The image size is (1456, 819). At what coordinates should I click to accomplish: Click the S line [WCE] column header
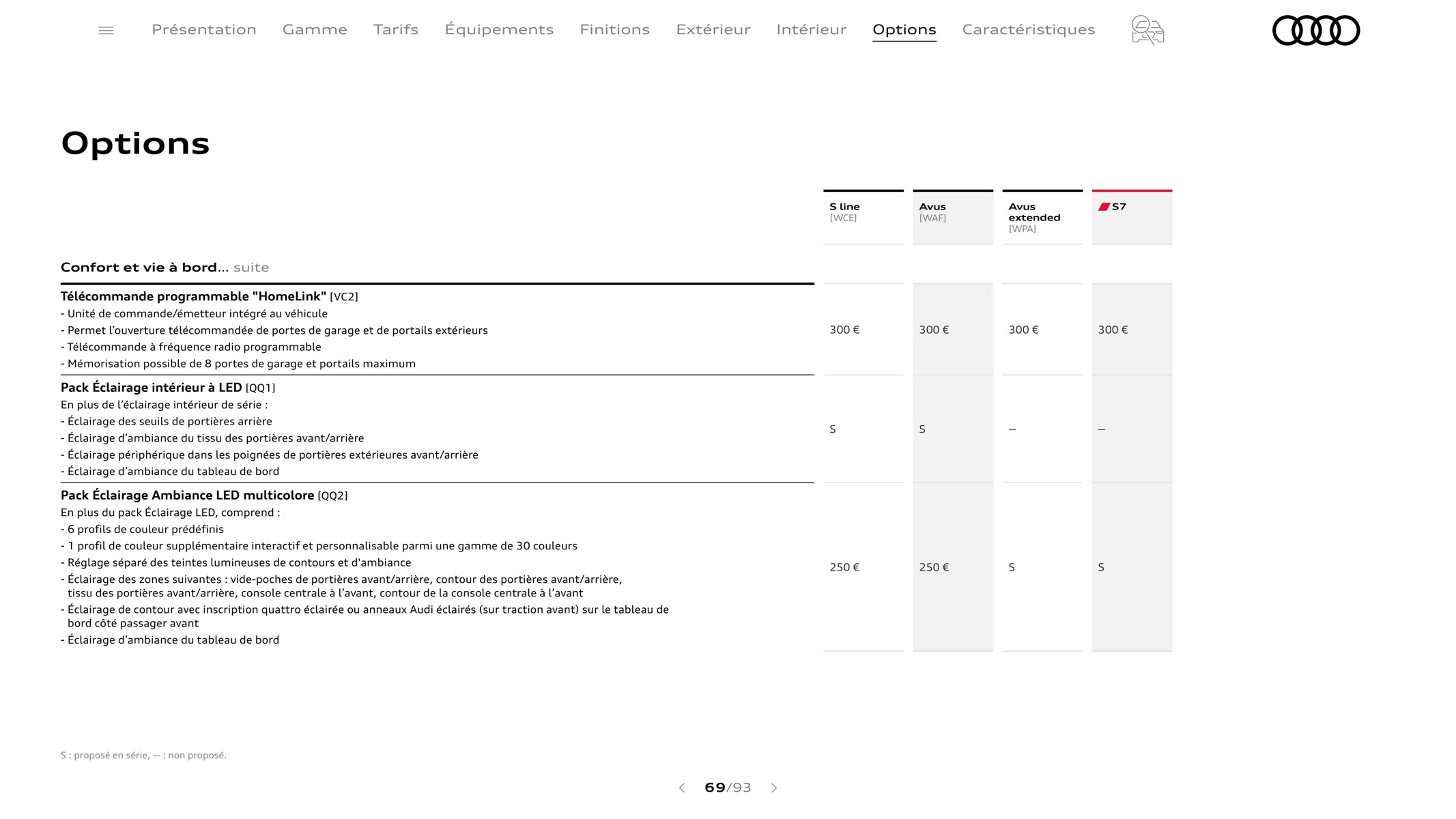(863, 217)
